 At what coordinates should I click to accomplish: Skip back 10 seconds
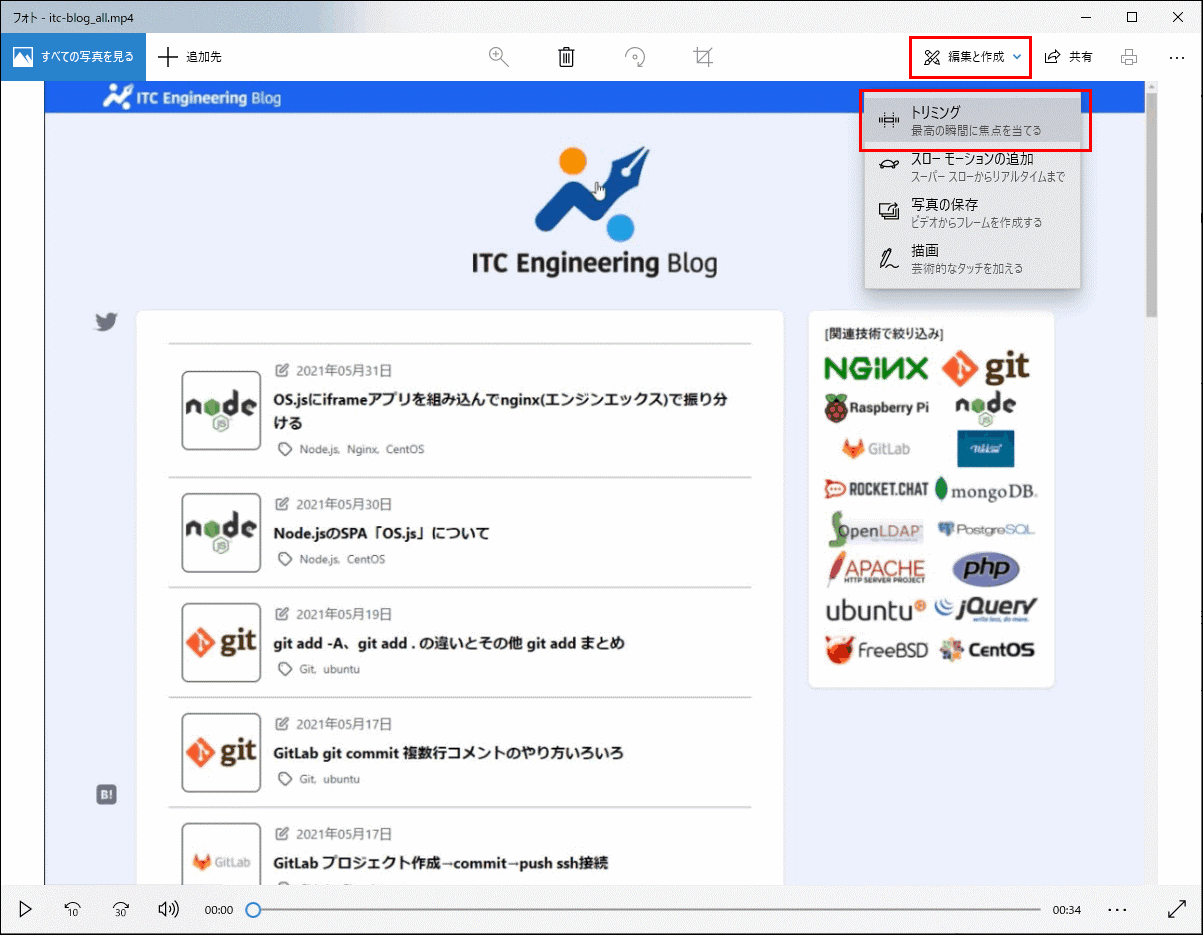click(x=73, y=909)
